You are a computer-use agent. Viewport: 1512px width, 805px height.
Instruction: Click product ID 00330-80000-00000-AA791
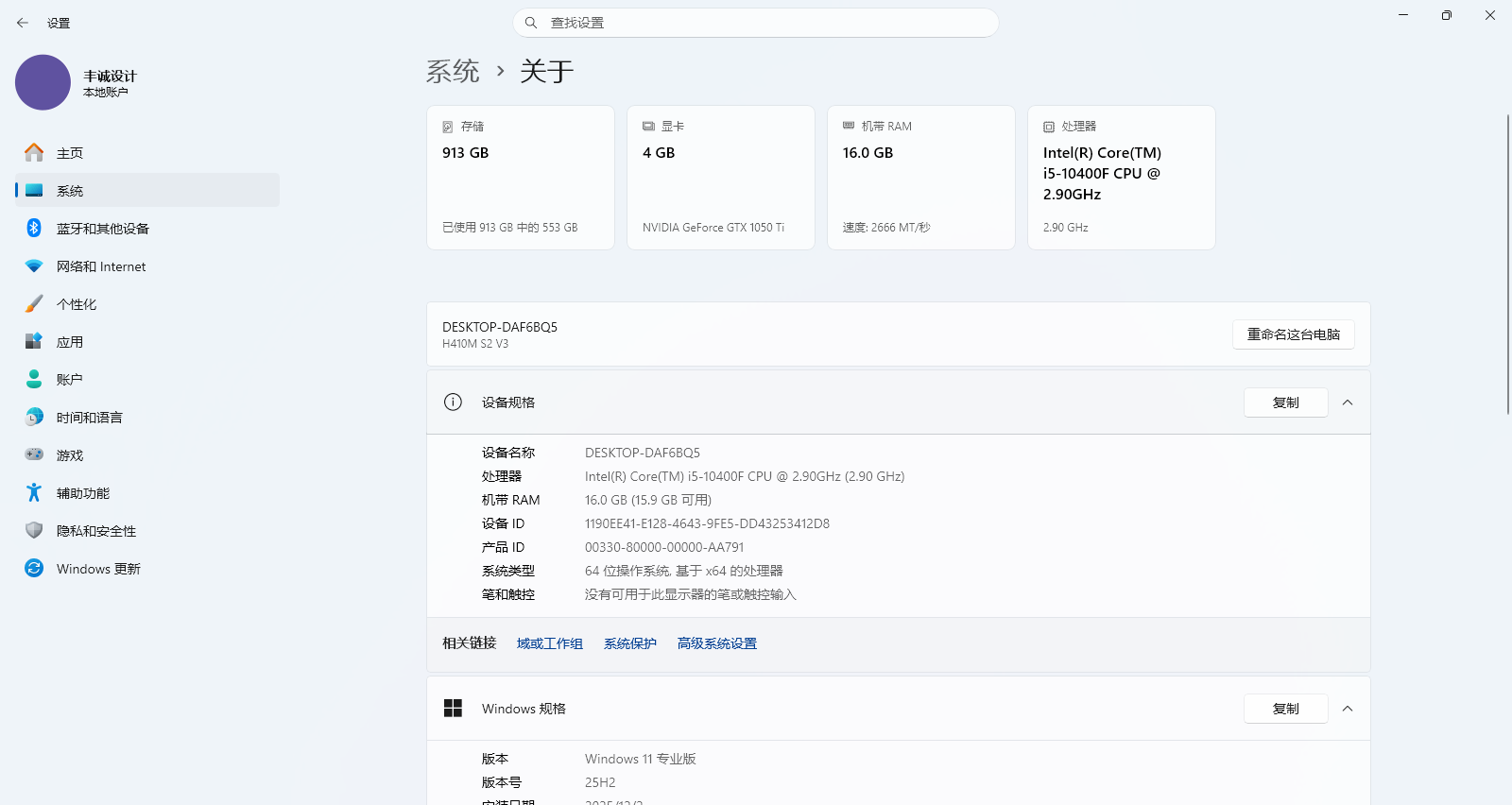pyautogui.click(x=664, y=547)
